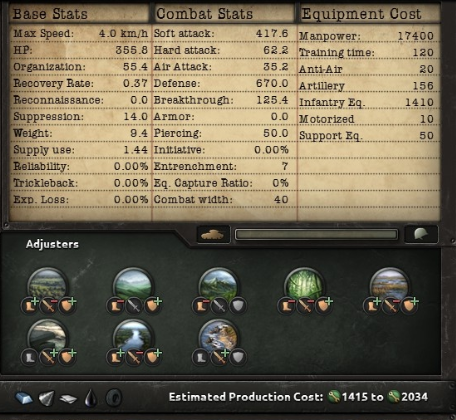The image size is (456, 420).
Task: Click the rubber tire resource icon
Action: point(114,398)
